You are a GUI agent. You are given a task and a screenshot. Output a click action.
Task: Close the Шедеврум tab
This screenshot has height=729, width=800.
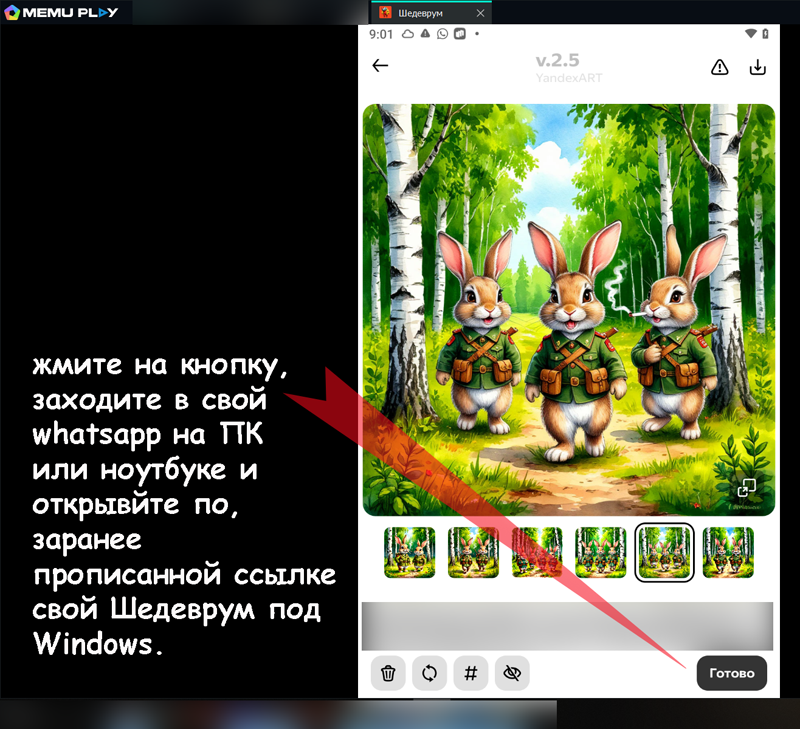click(x=480, y=13)
